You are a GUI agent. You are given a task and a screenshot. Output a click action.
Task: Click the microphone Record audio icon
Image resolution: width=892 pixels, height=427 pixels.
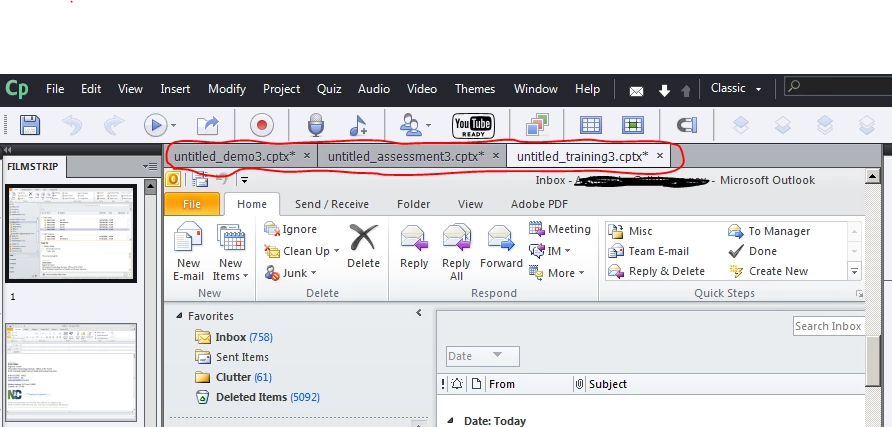316,125
